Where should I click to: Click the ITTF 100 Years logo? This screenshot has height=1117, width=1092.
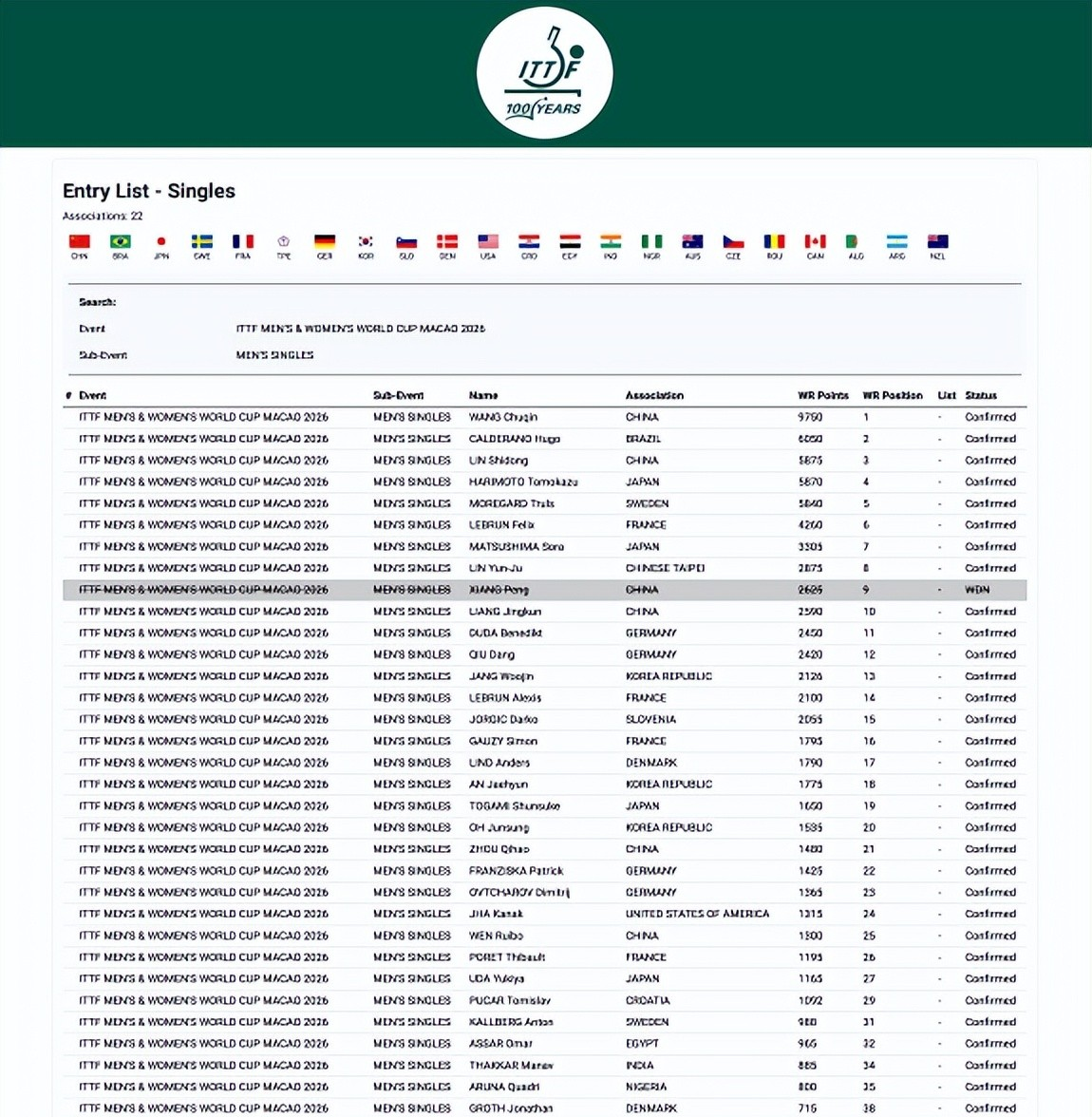(544, 72)
